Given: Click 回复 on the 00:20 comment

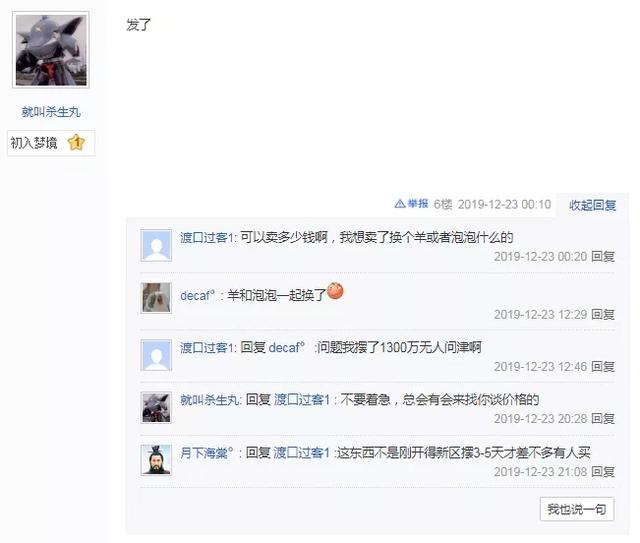Looking at the screenshot, I should (603, 256).
